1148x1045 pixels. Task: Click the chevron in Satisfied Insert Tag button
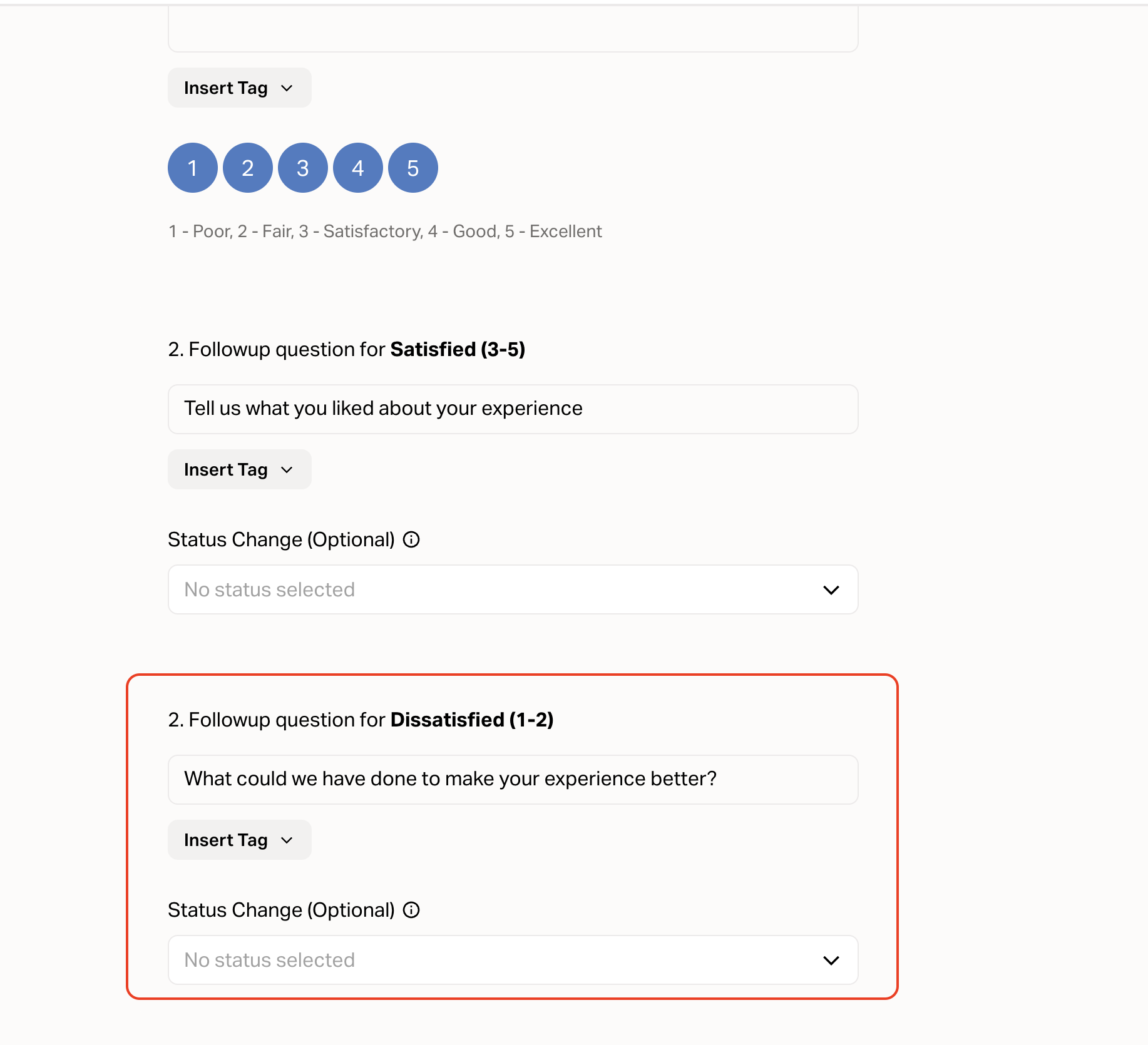point(287,470)
